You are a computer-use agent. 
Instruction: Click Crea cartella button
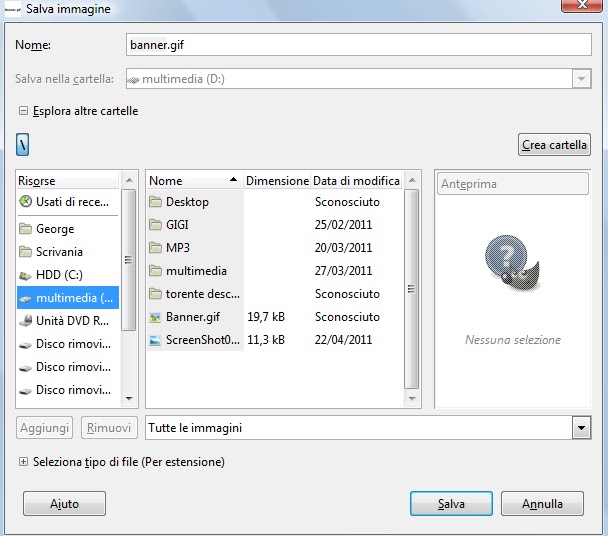554,145
